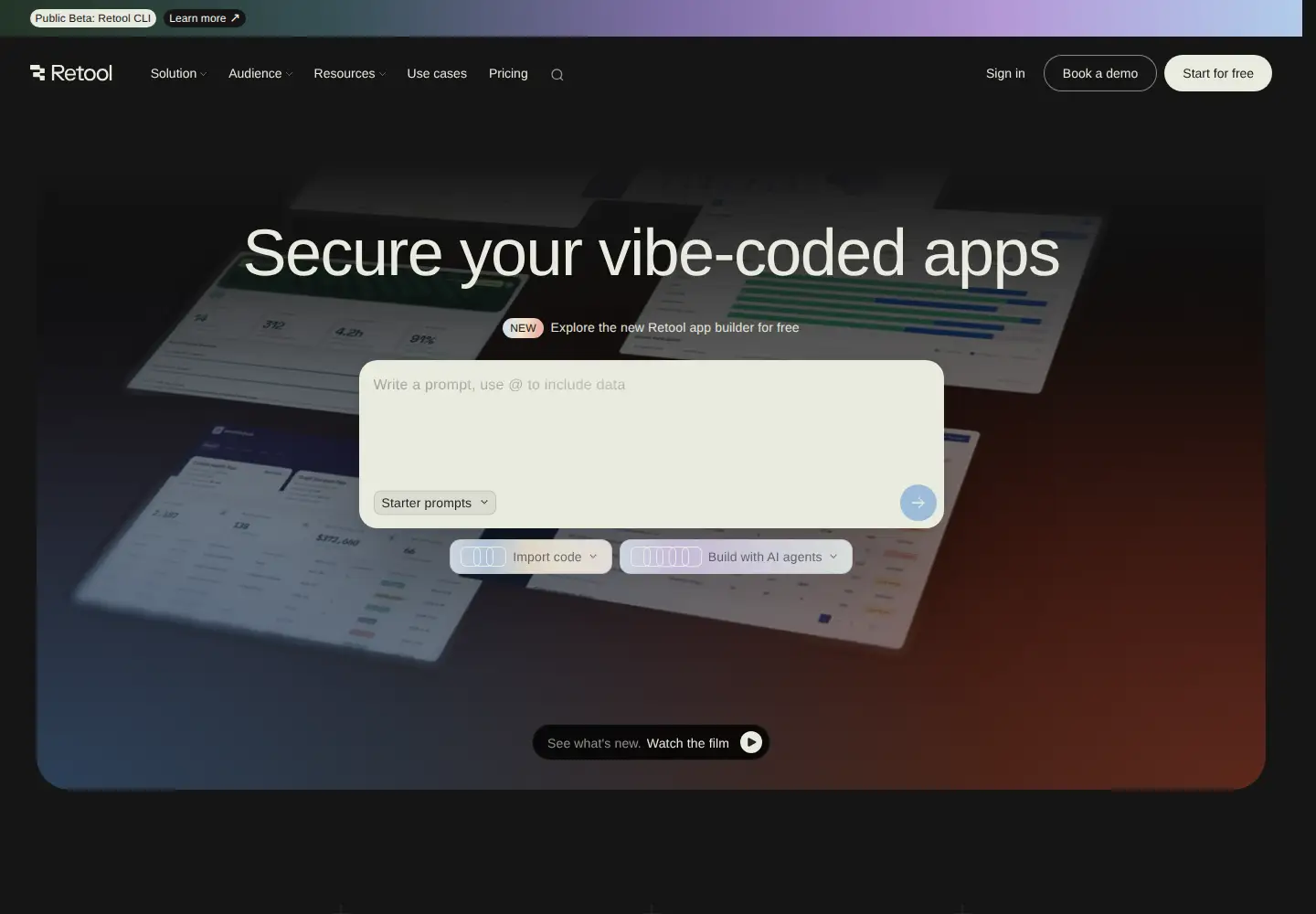The height and width of the screenshot is (914, 1316).
Task: Click inside the prompt text area
Action: [651, 425]
